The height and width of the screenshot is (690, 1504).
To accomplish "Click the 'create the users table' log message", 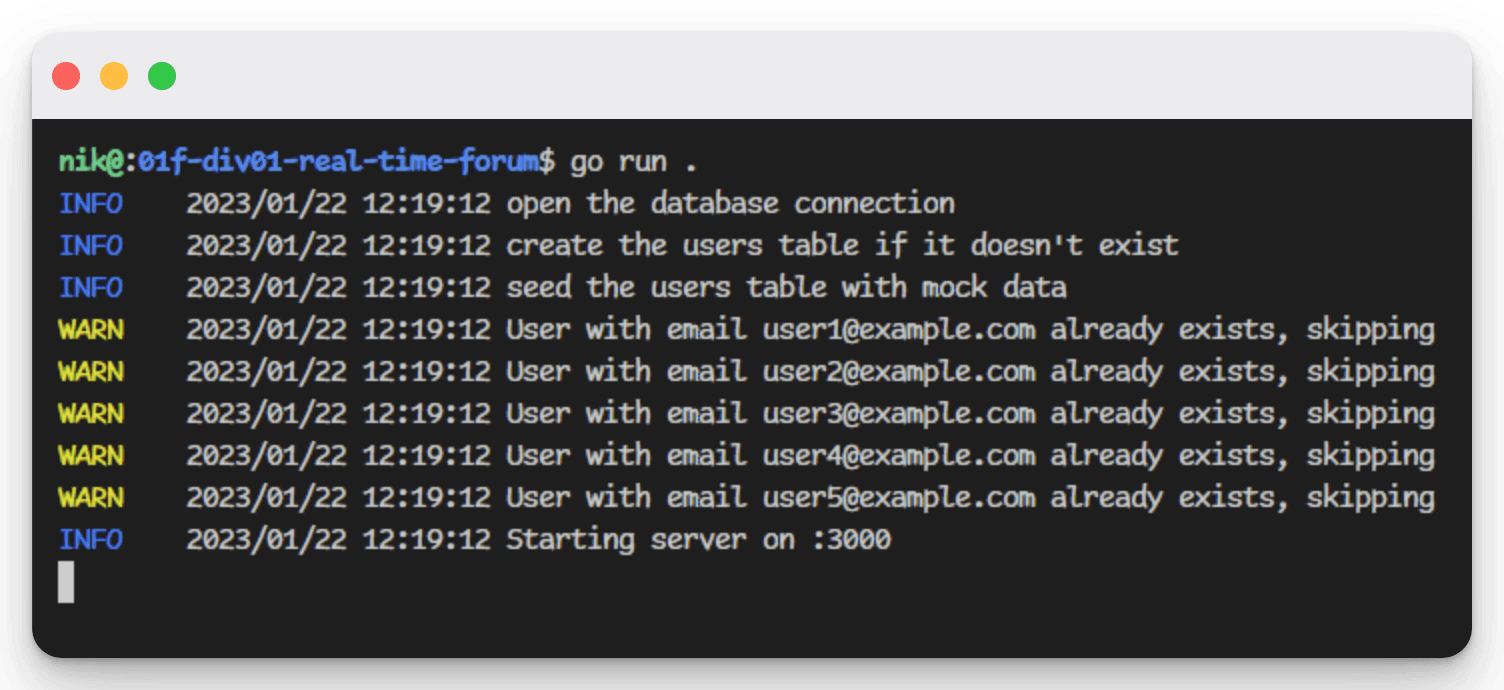I will pyautogui.click(x=842, y=245).
